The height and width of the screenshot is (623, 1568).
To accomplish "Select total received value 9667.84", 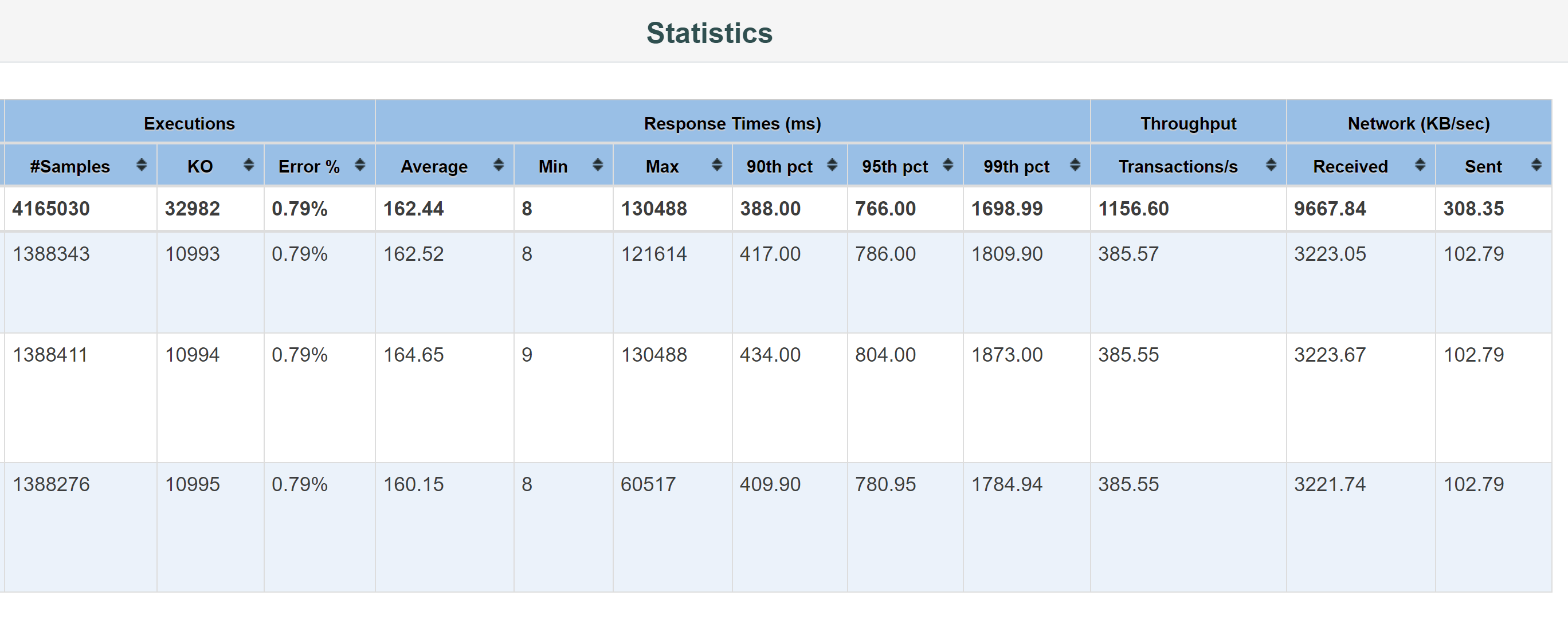I will point(1330,209).
